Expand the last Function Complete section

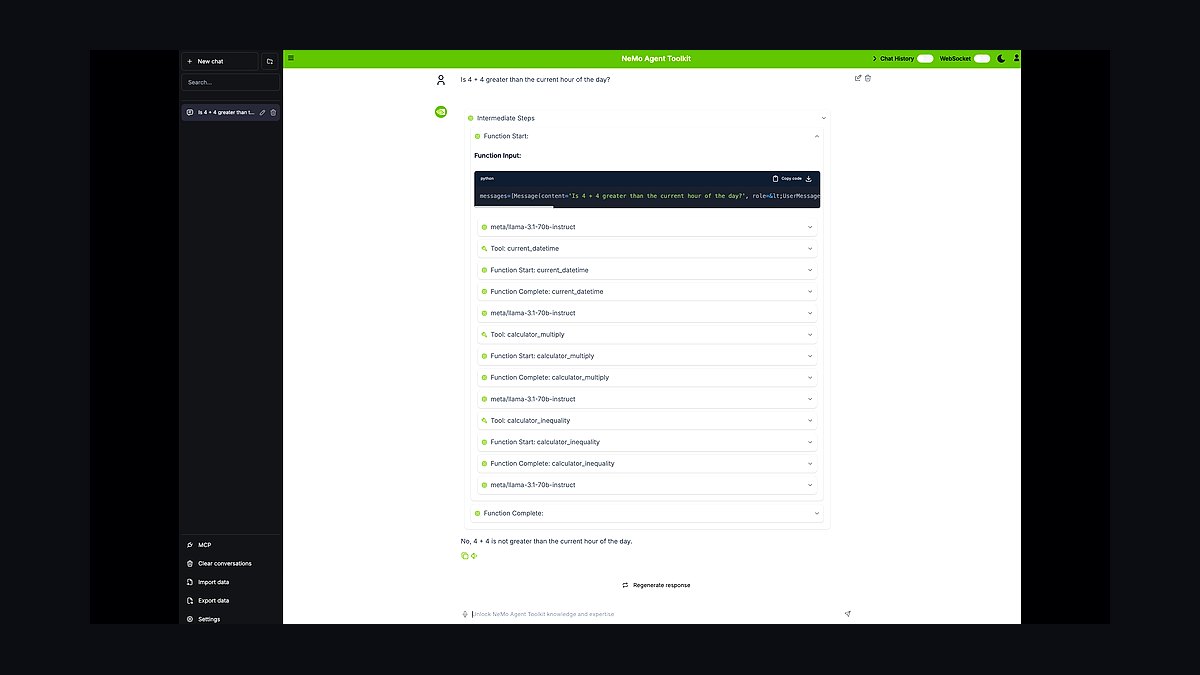pyautogui.click(x=647, y=513)
